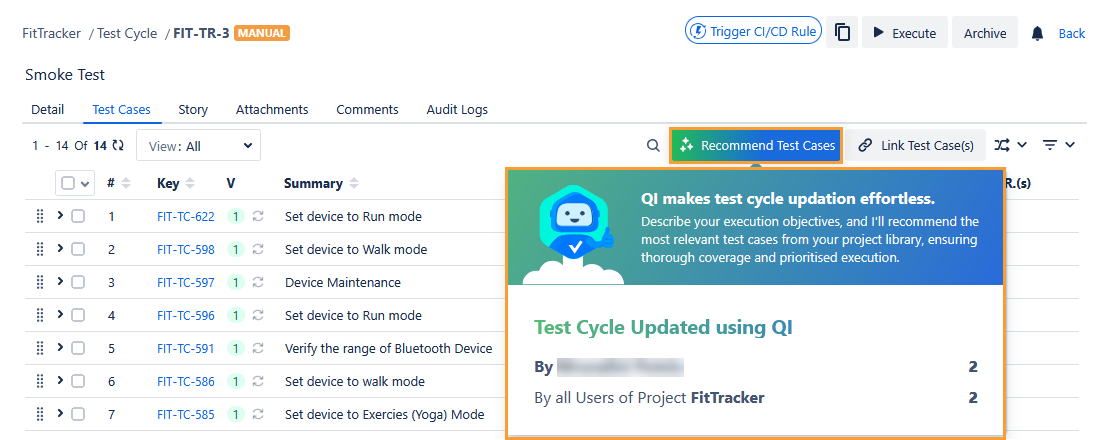Open the FIT-TC-597 test case link
Image resolution: width=1110 pixels, height=440 pixels.
click(185, 283)
